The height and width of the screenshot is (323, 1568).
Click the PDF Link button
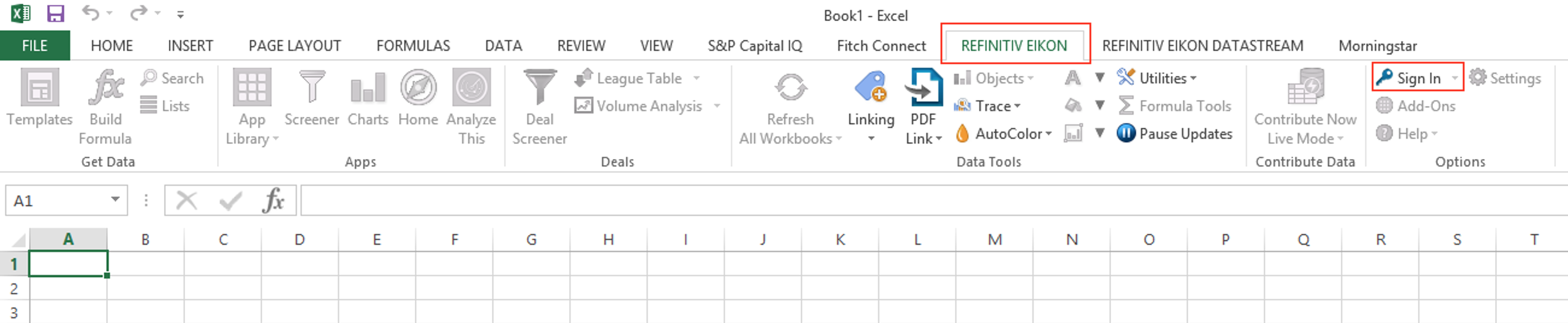click(x=923, y=107)
